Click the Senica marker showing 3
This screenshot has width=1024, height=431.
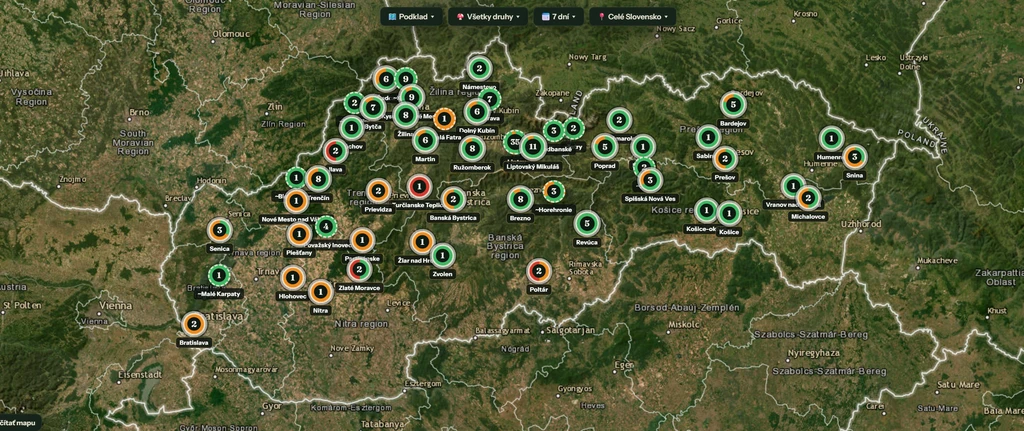point(219,230)
